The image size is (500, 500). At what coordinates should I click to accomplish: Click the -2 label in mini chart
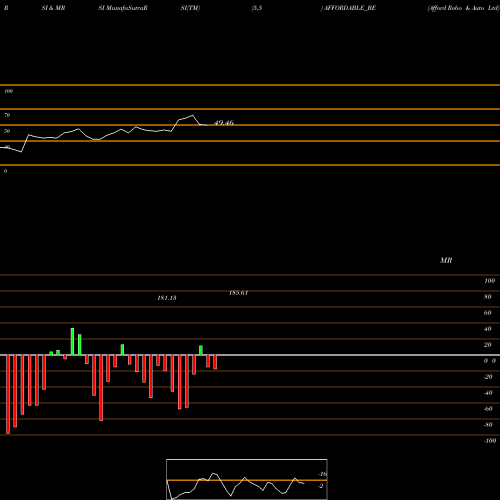click(321, 486)
